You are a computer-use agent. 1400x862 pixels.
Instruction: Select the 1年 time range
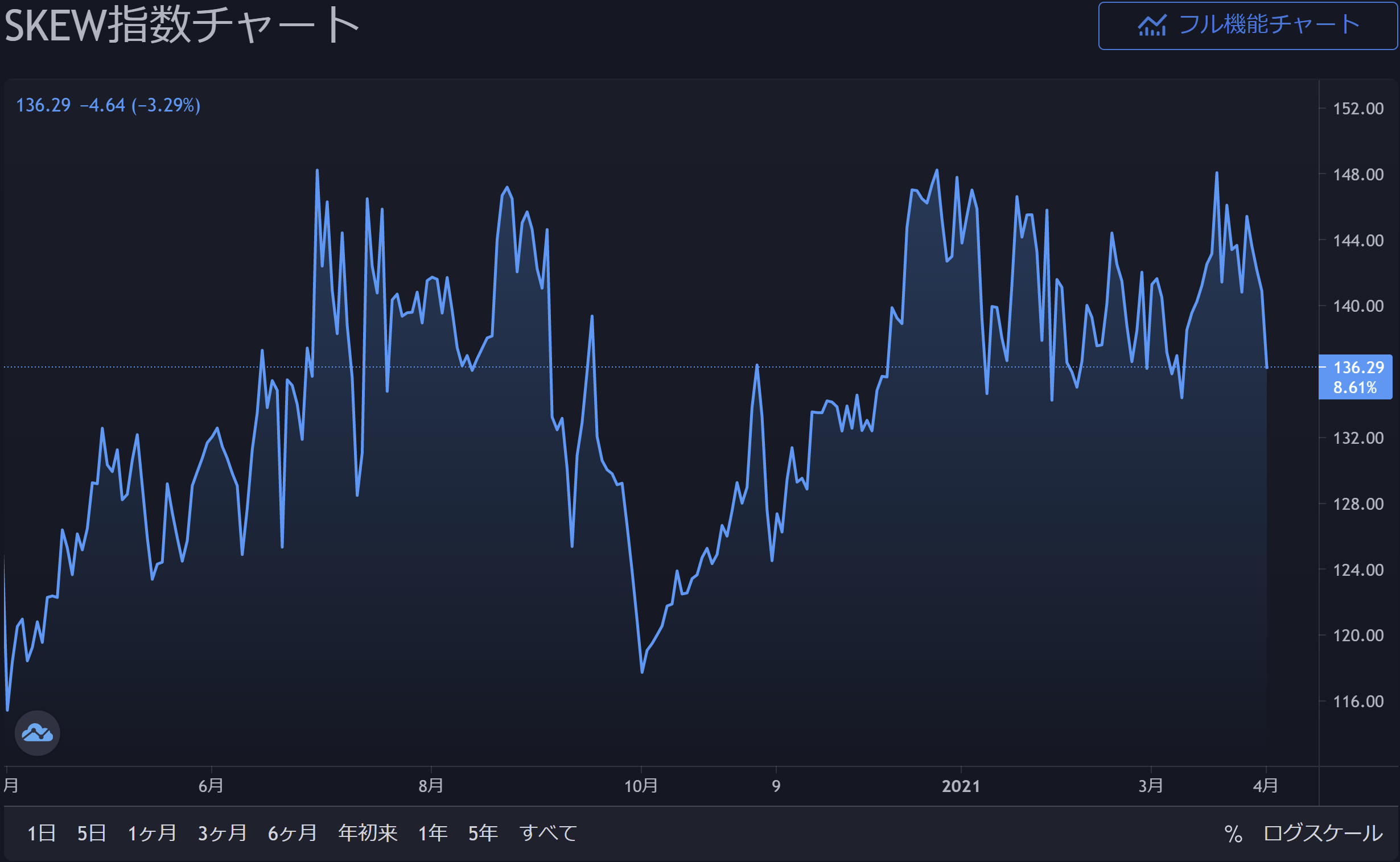tap(433, 834)
